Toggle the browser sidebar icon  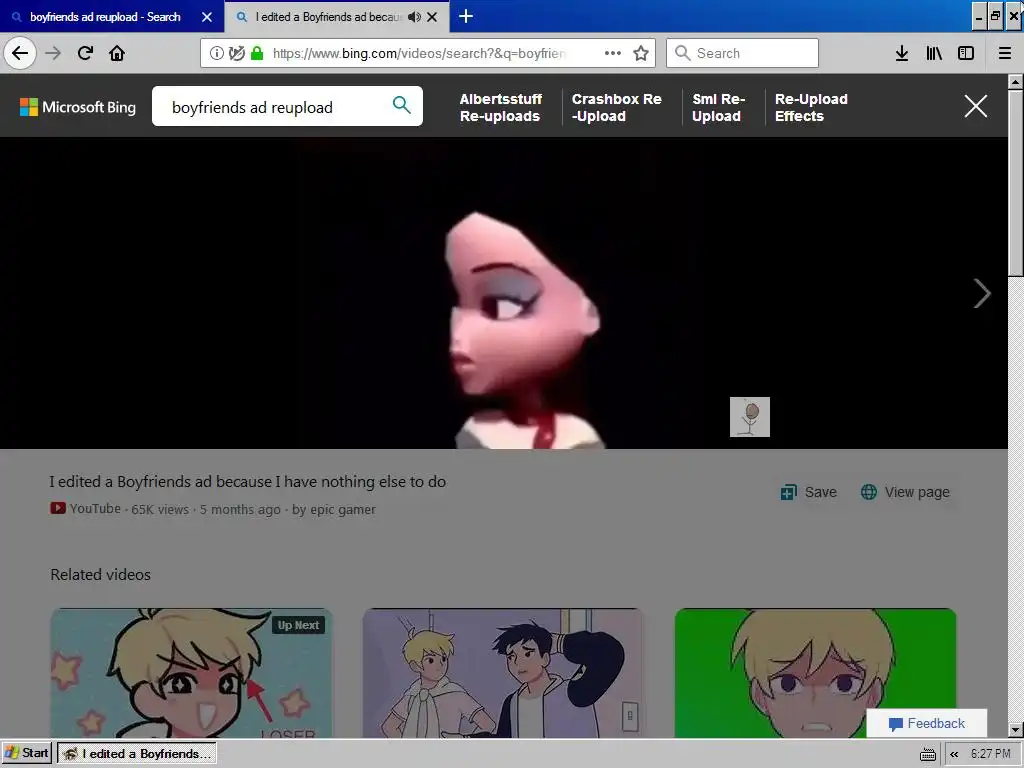tap(966, 53)
